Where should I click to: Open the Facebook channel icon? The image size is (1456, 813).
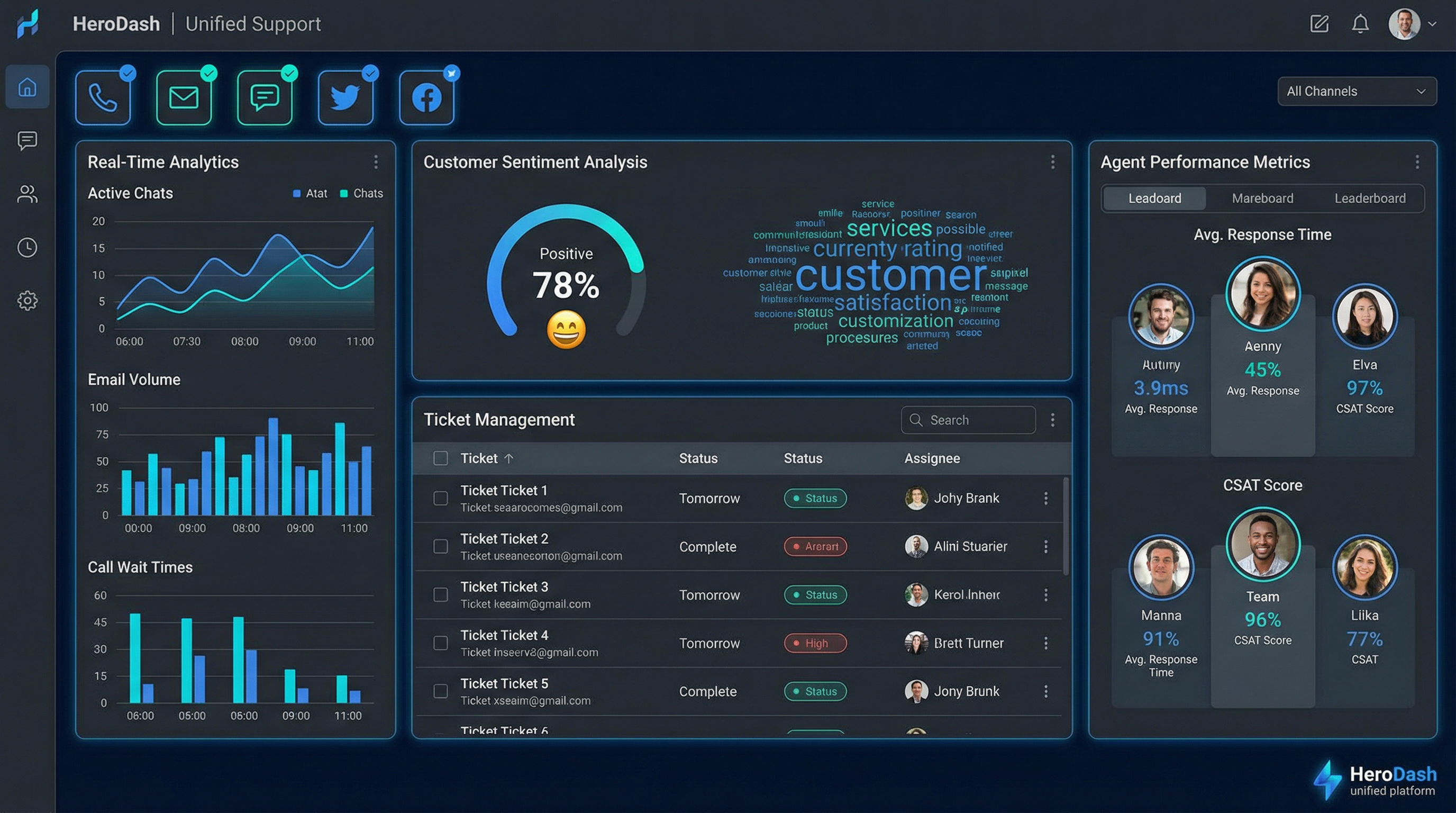426,98
